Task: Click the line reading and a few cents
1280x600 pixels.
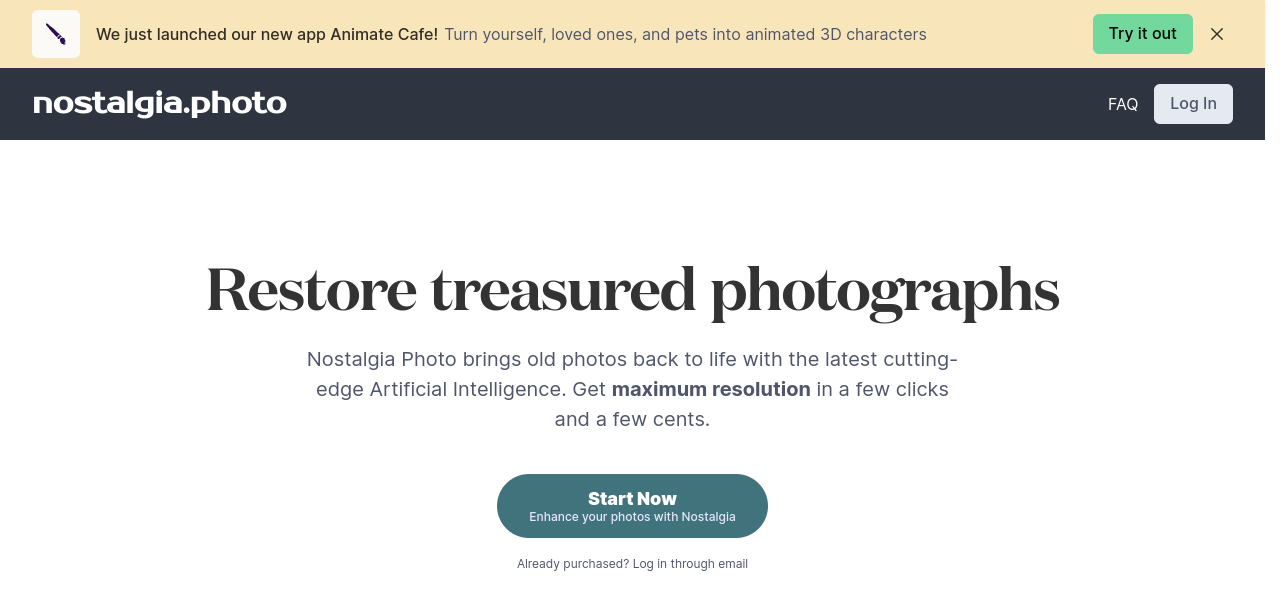Action: pyautogui.click(x=632, y=419)
